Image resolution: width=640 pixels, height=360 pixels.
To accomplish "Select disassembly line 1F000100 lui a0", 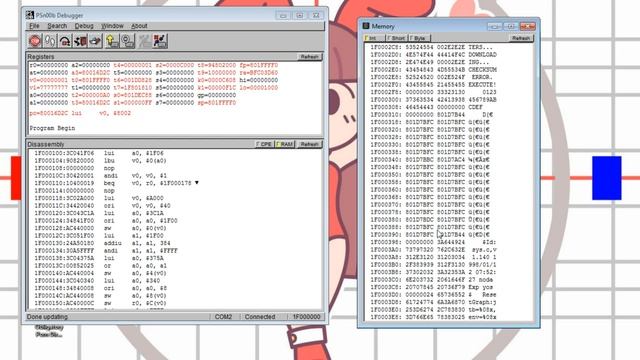I will click(x=99, y=153).
